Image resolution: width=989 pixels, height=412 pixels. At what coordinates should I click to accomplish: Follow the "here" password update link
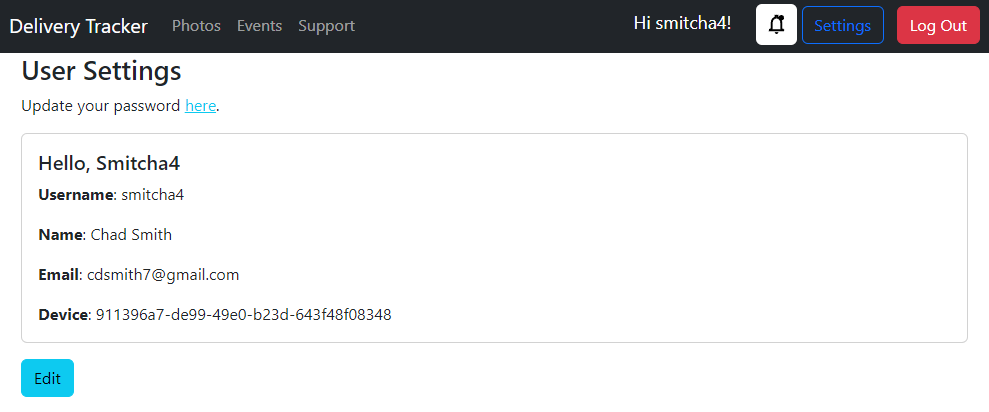point(200,106)
